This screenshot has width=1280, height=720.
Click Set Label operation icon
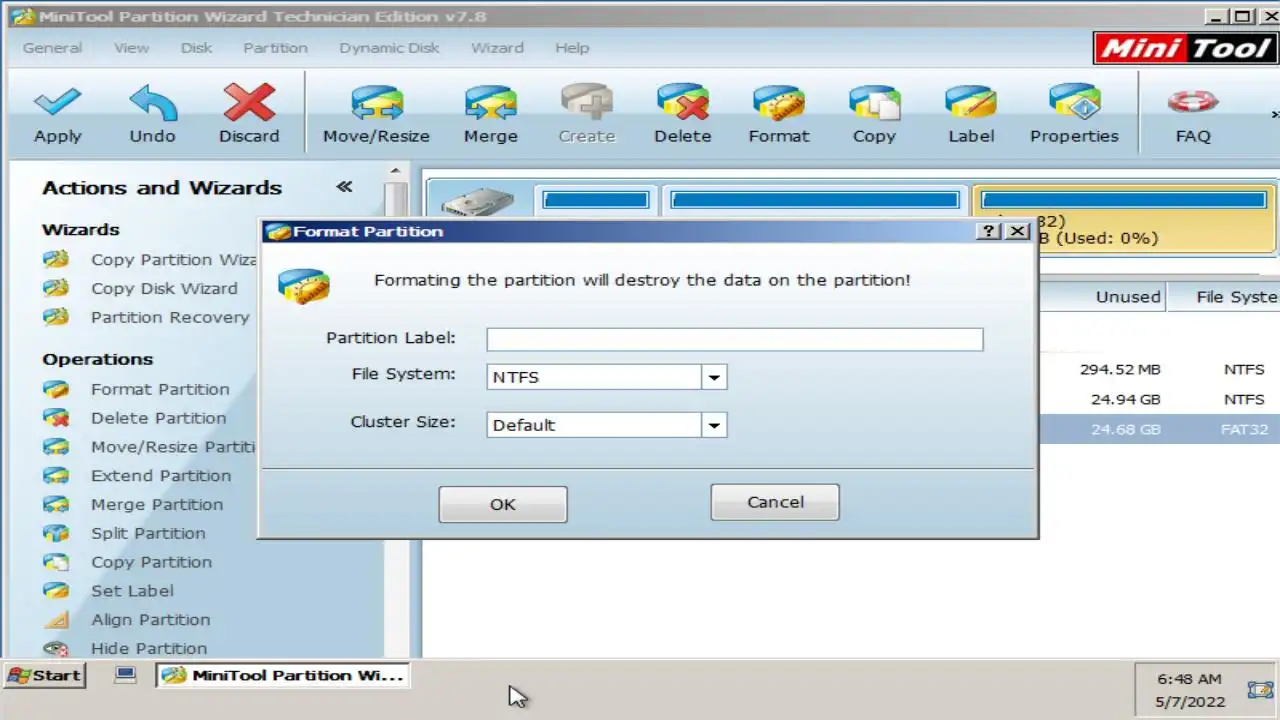56,591
